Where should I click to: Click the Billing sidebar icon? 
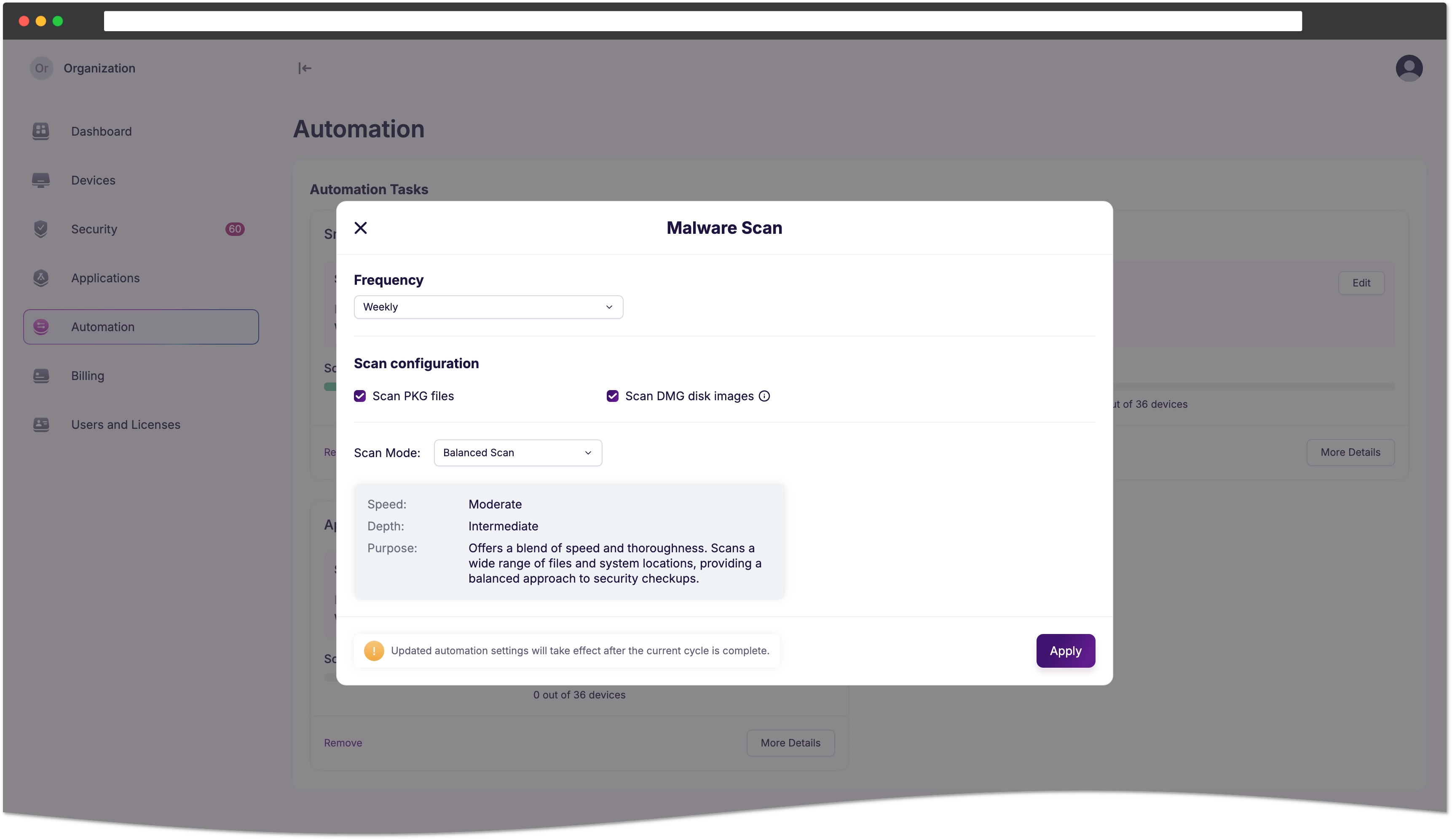(41, 375)
